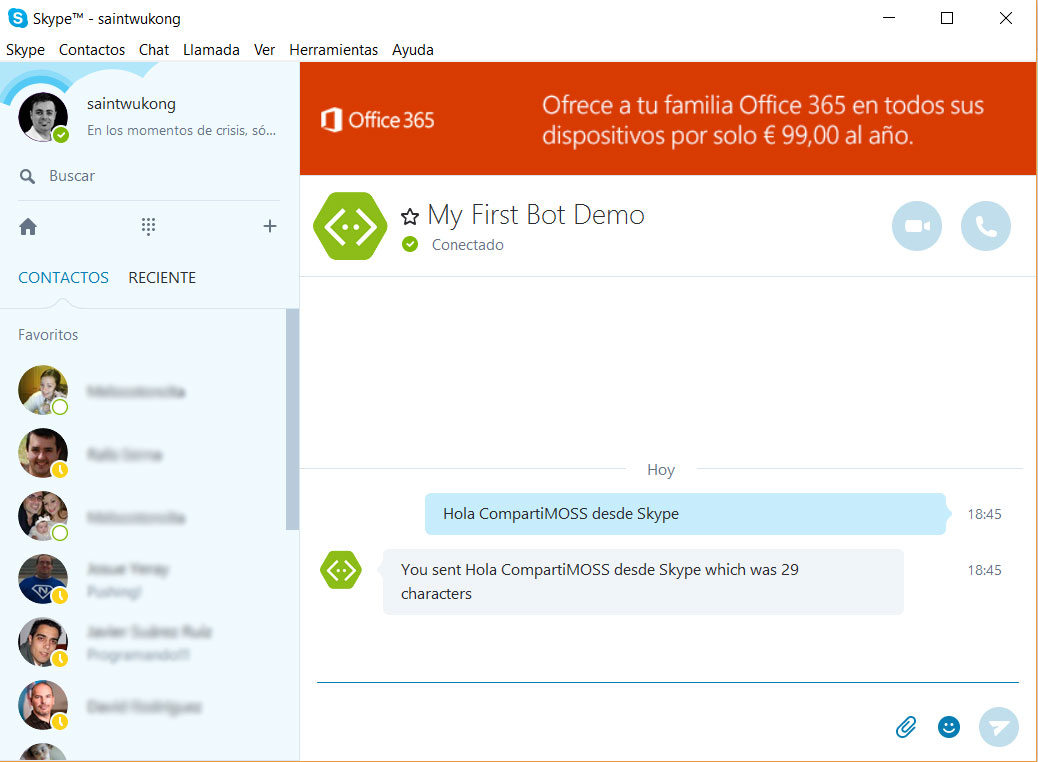The image size is (1038, 762).
Task: Open the attachment paperclip to send a file
Action: [905, 727]
